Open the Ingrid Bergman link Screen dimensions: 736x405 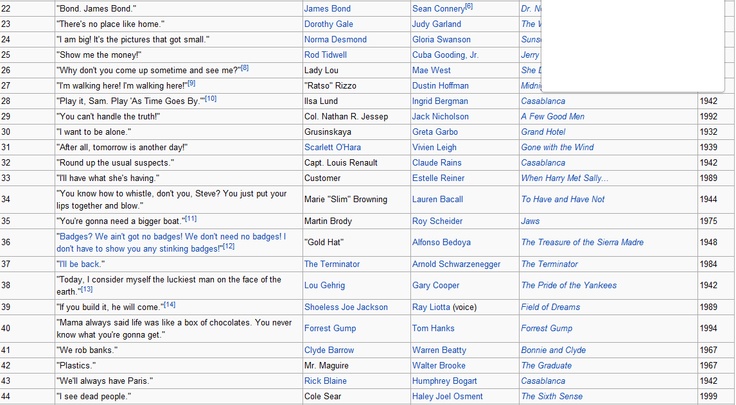pos(440,101)
